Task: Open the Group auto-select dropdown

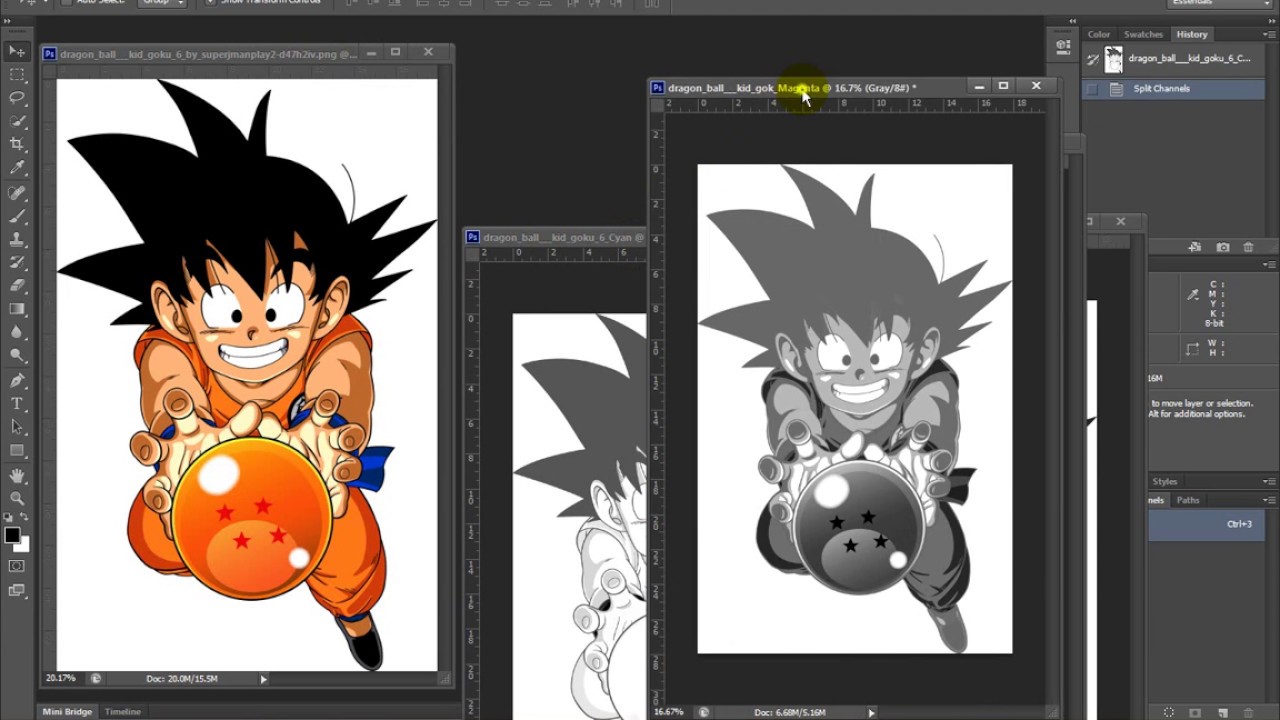Action: (x=163, y=2)
